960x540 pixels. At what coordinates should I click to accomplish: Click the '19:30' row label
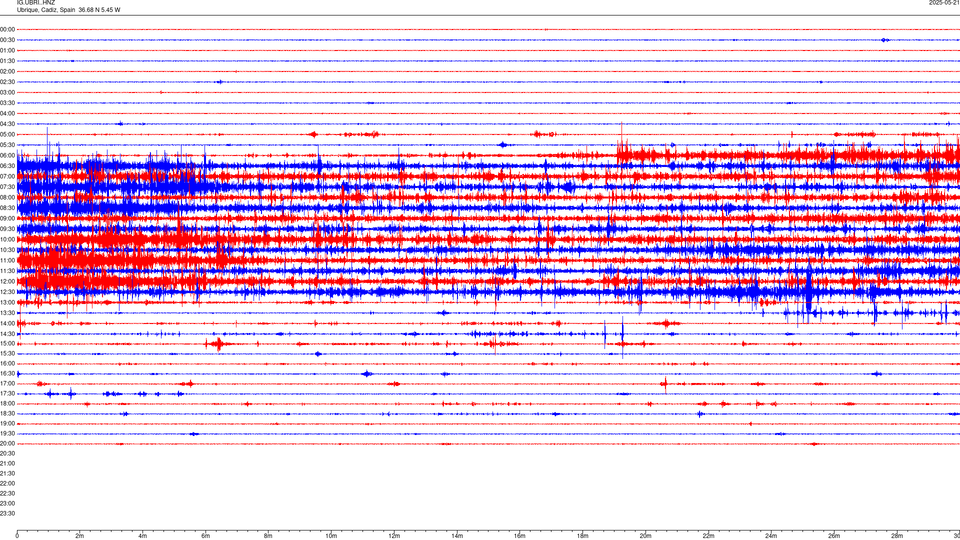[7, 433]
